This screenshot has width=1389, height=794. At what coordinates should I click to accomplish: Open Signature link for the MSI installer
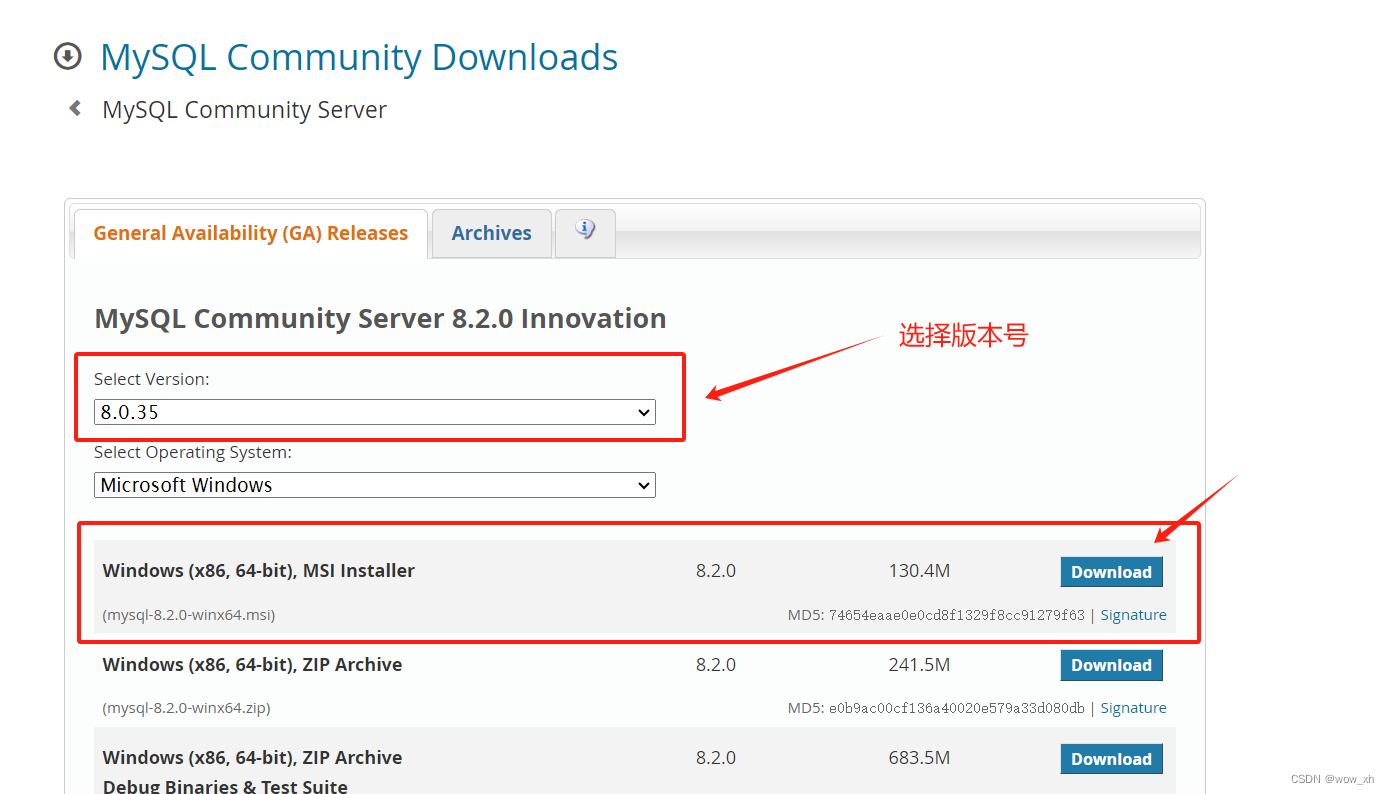[x=1133, y=615]
